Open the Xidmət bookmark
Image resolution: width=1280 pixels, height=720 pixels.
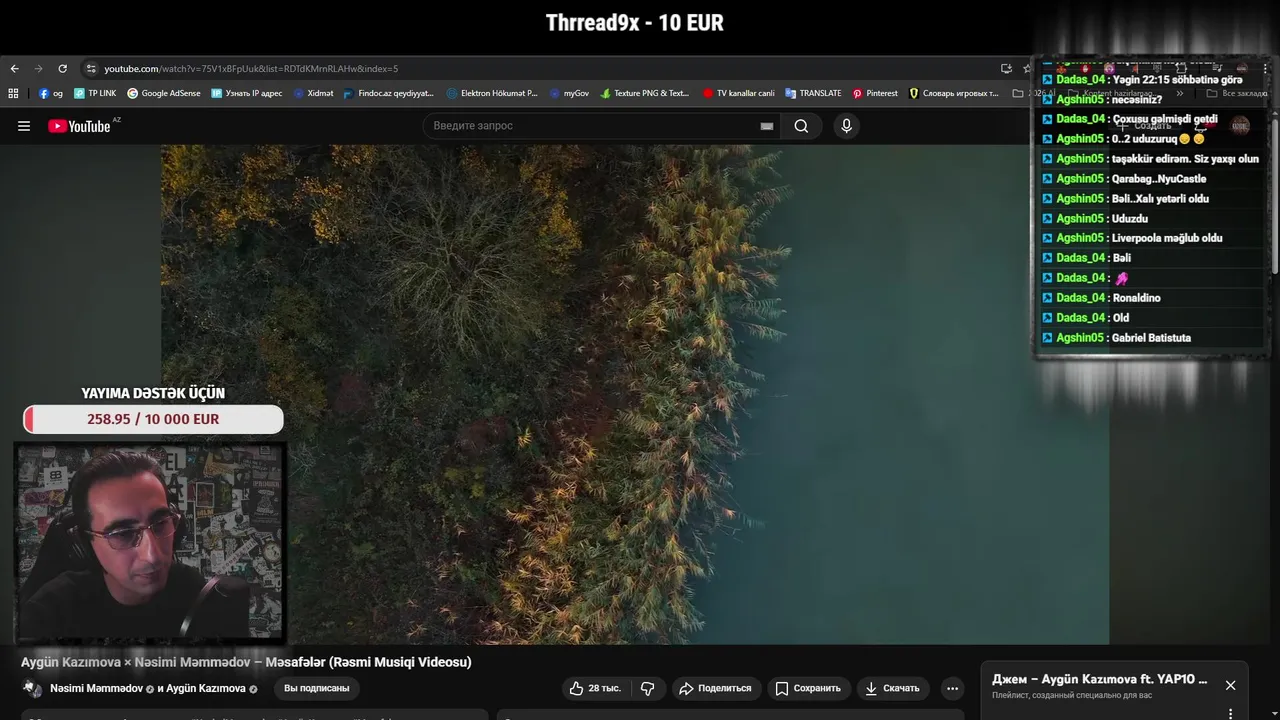313,93
